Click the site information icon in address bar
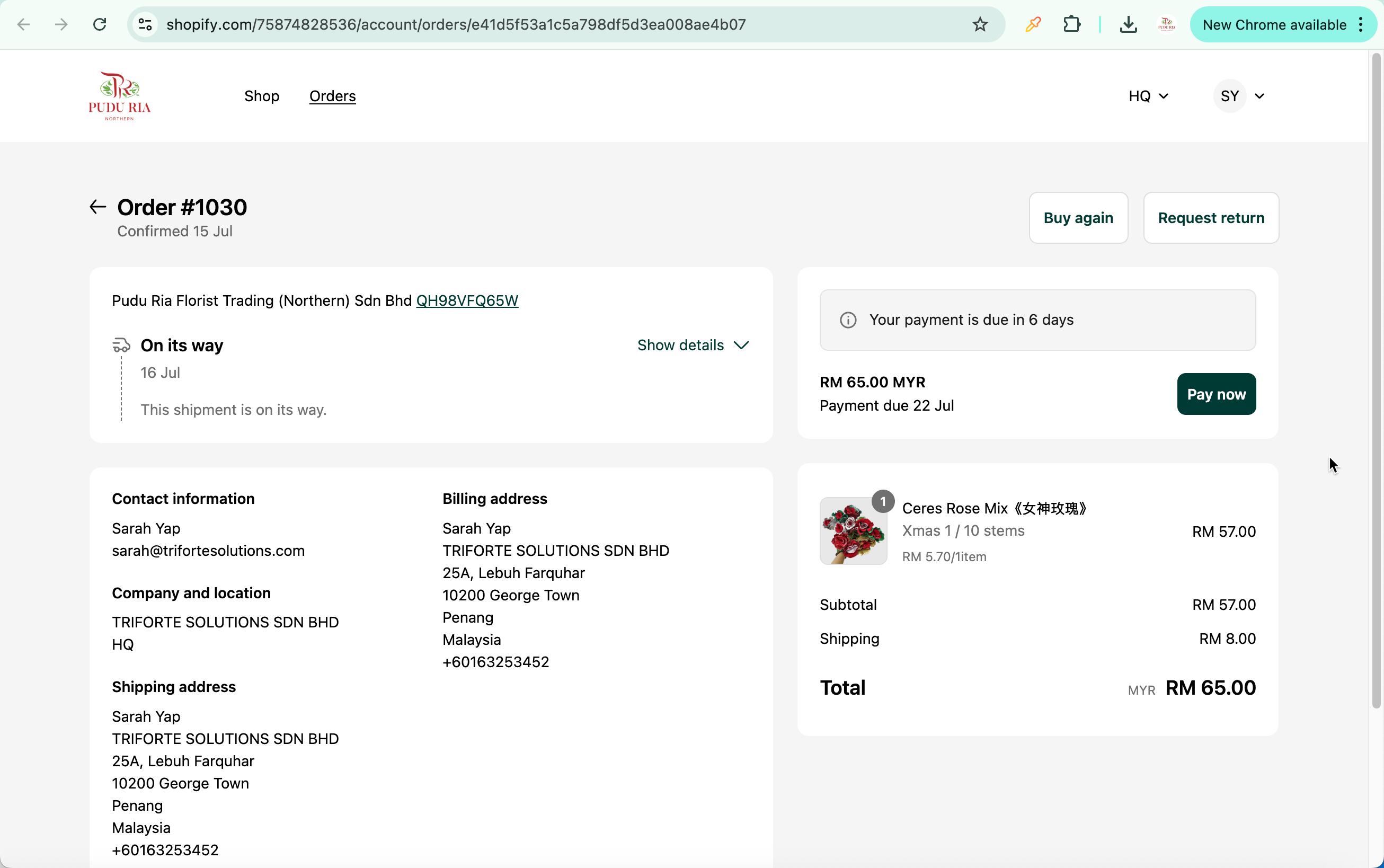The height and width of the screenshot is (868, 1384). pos(145,25)
